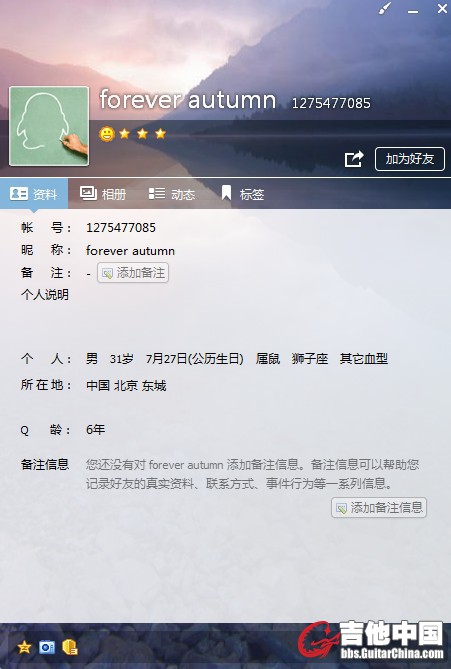This screenshot has height=669, width=451.
Task: Select the 标签 tags tab
Action: pyautogui.click(x=242, y=194)
